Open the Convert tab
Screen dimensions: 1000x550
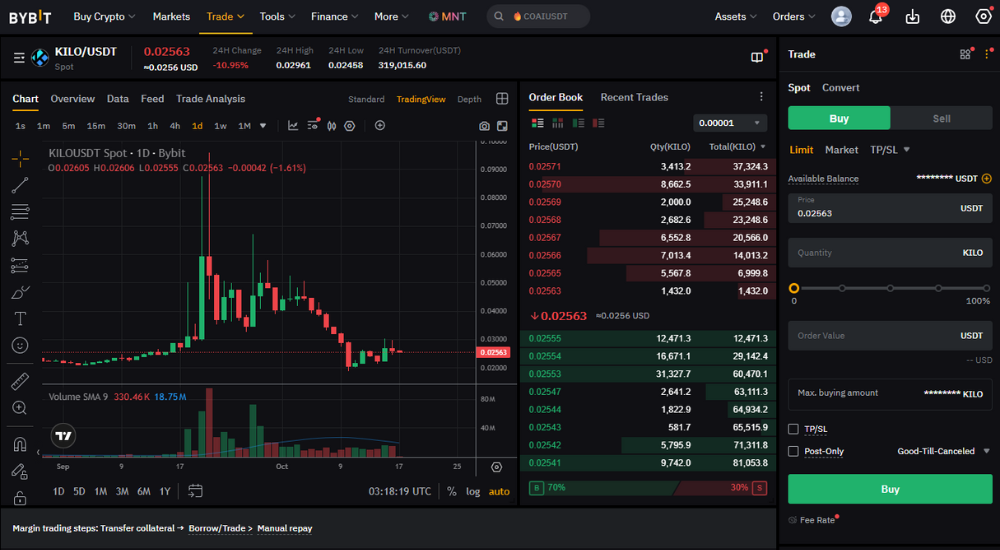[841, 87]
